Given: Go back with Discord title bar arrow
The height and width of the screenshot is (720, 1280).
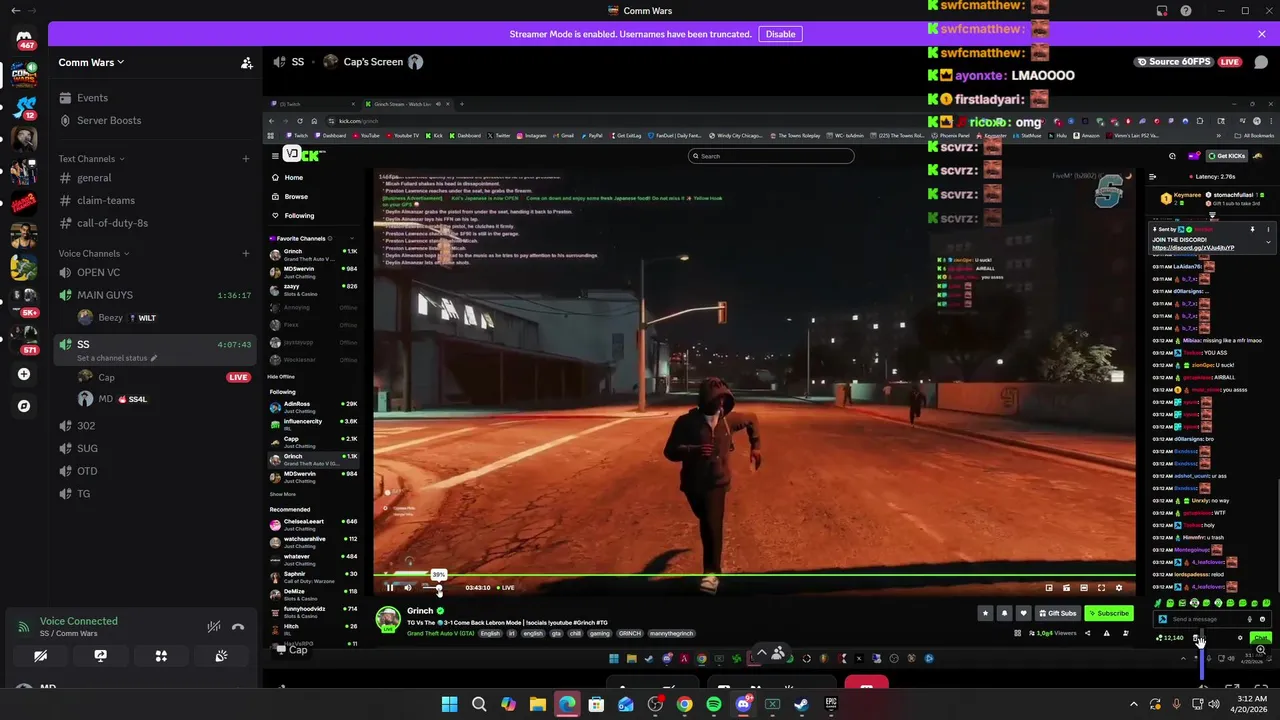Looking at the screenshot, I should pos(15,10).
